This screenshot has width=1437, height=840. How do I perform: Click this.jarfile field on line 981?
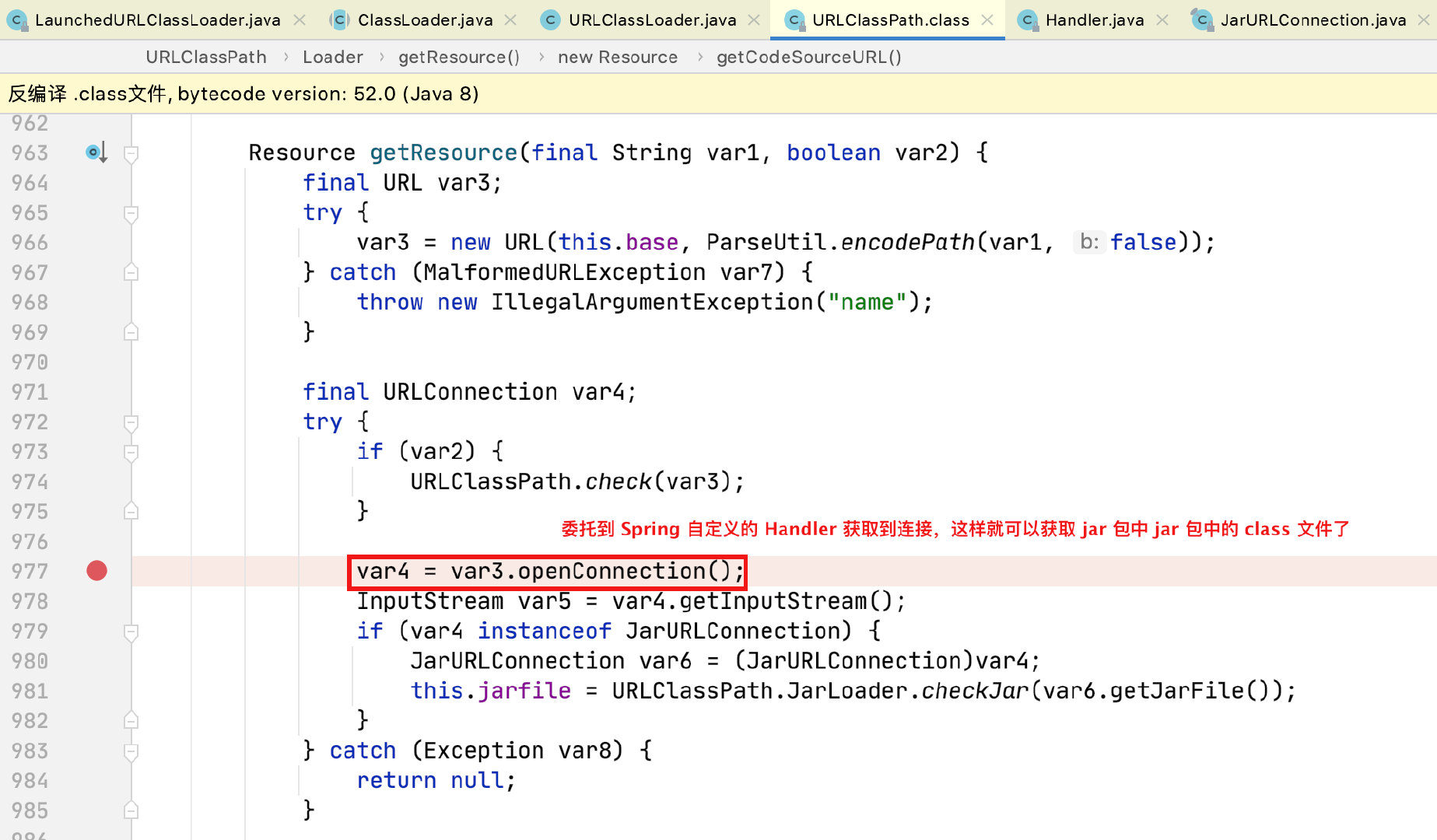pos(491,691)
